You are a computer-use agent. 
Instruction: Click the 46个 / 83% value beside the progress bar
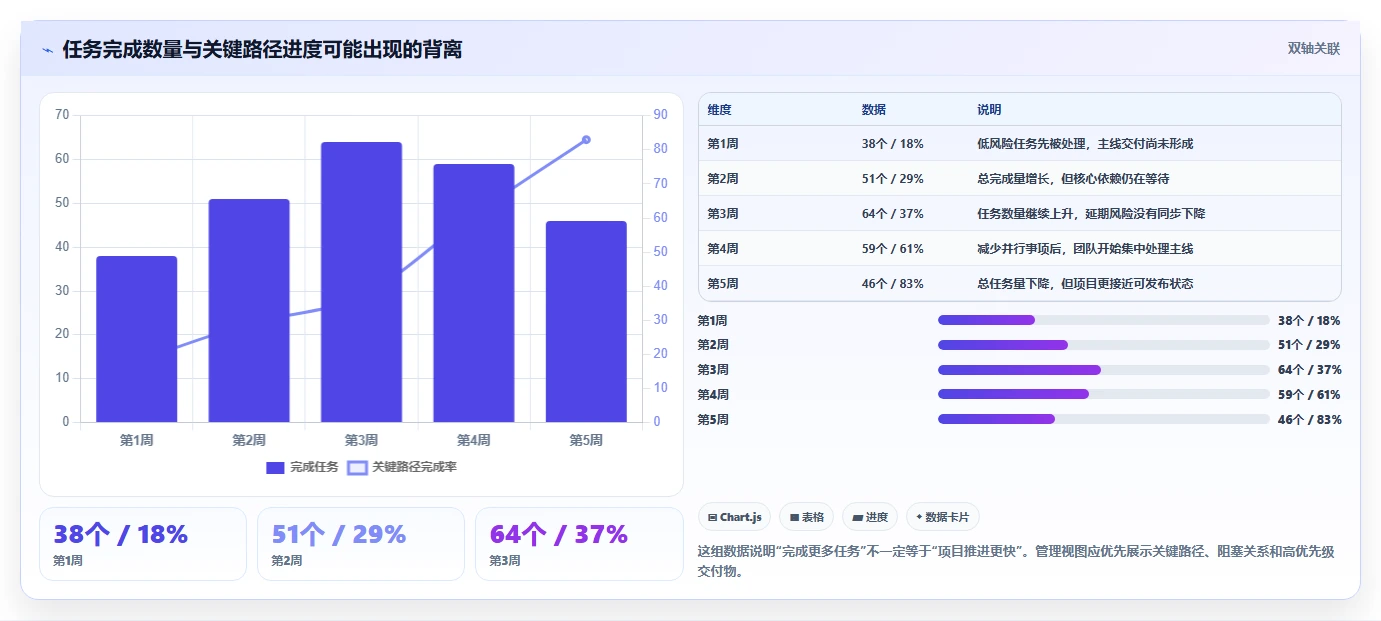pyautogui.click(x=1309, y=420)
